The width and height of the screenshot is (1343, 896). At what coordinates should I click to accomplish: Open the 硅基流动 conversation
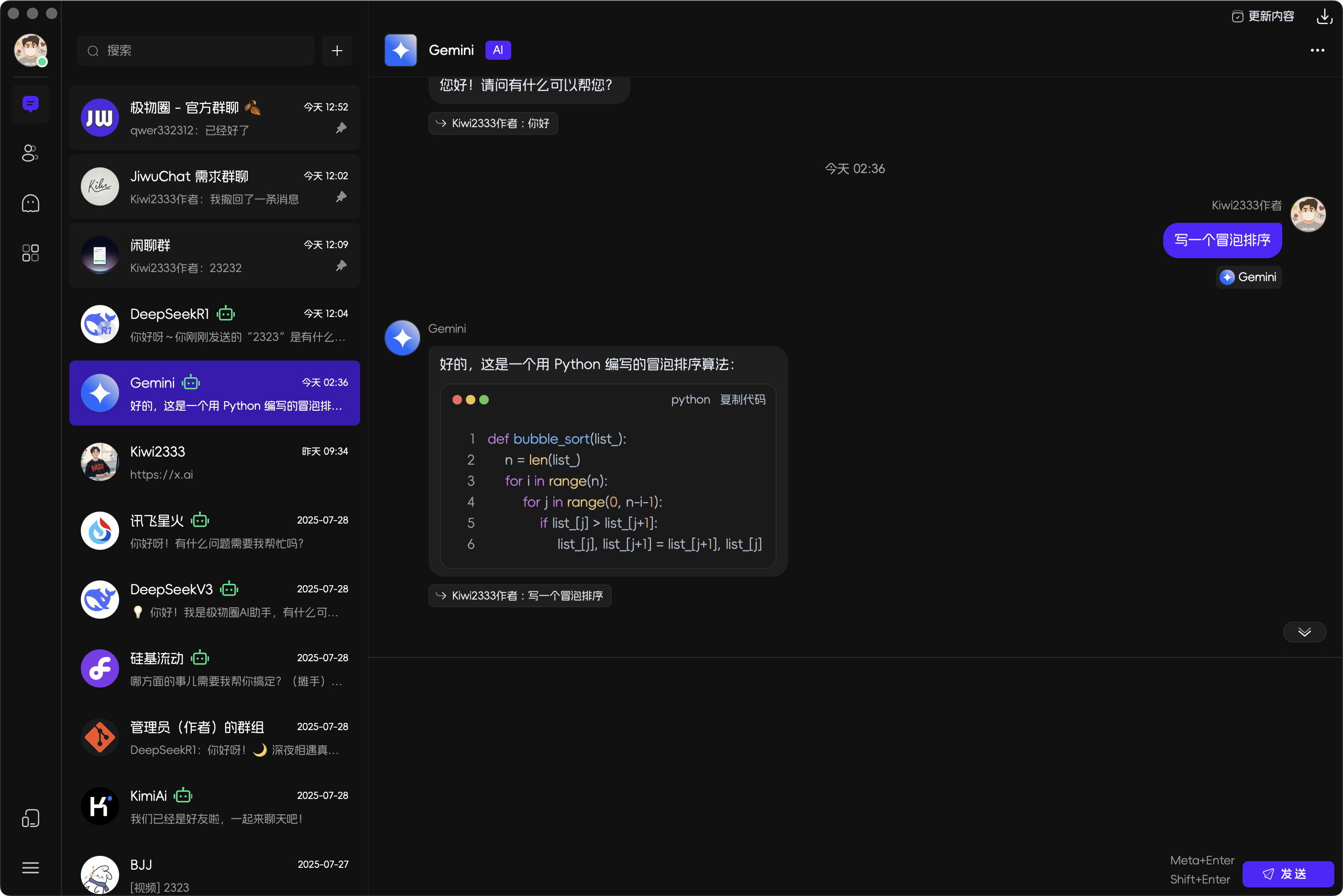coord(214,668)
